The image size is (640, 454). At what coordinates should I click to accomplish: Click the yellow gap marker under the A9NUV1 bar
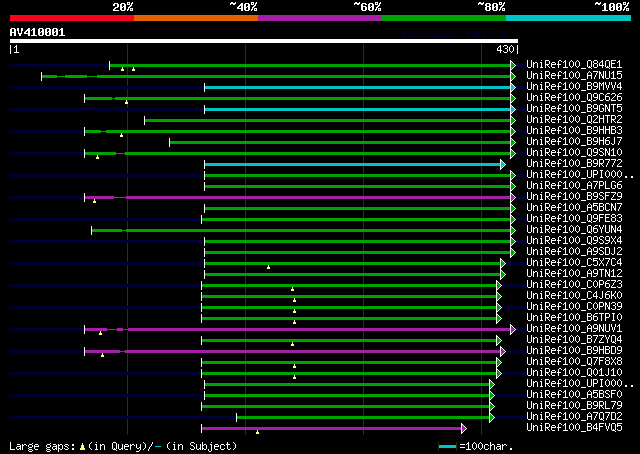click(100, 333)
